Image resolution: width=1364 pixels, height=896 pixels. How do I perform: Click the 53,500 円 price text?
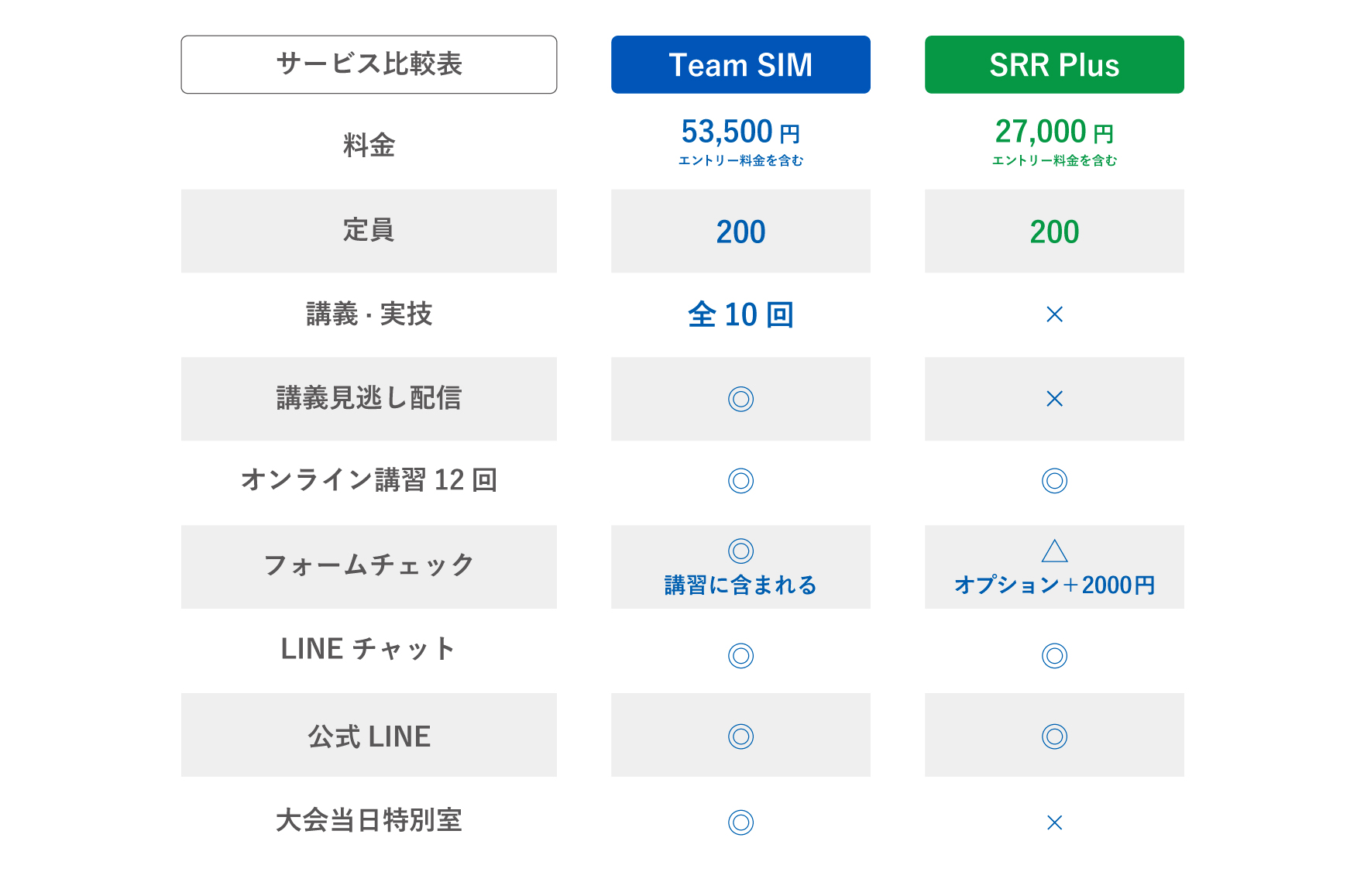[740, 132]
